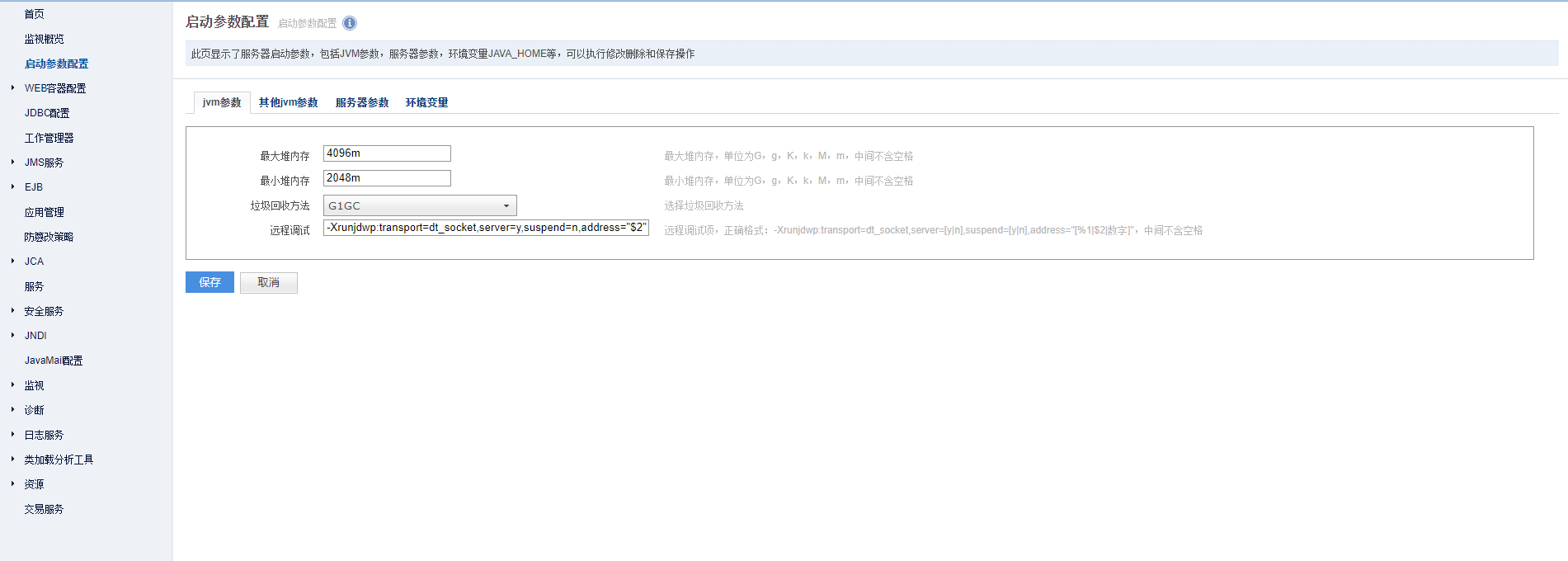Open the JDBC配置 page

(47, 113)
